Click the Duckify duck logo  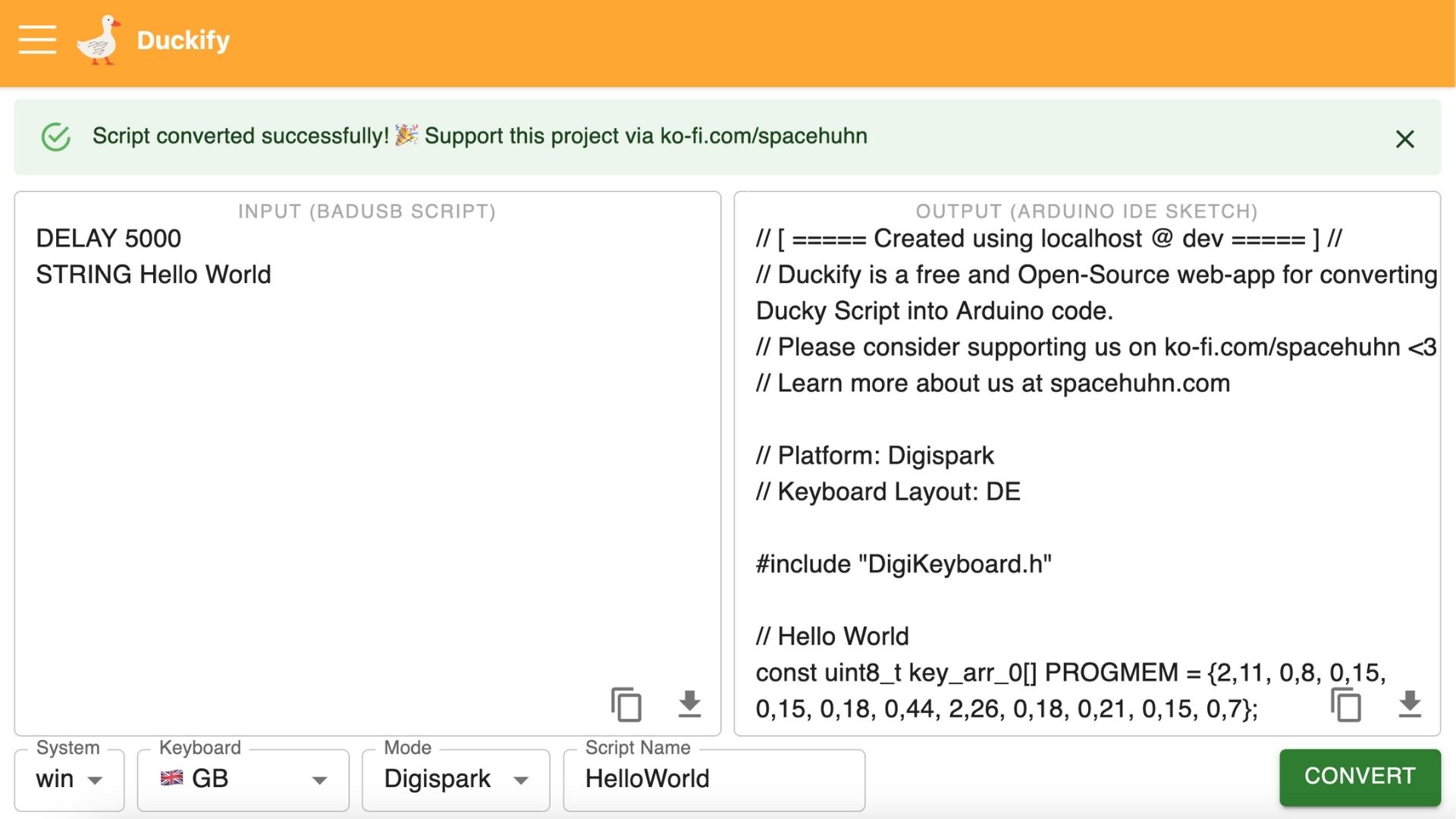[99, 39]
